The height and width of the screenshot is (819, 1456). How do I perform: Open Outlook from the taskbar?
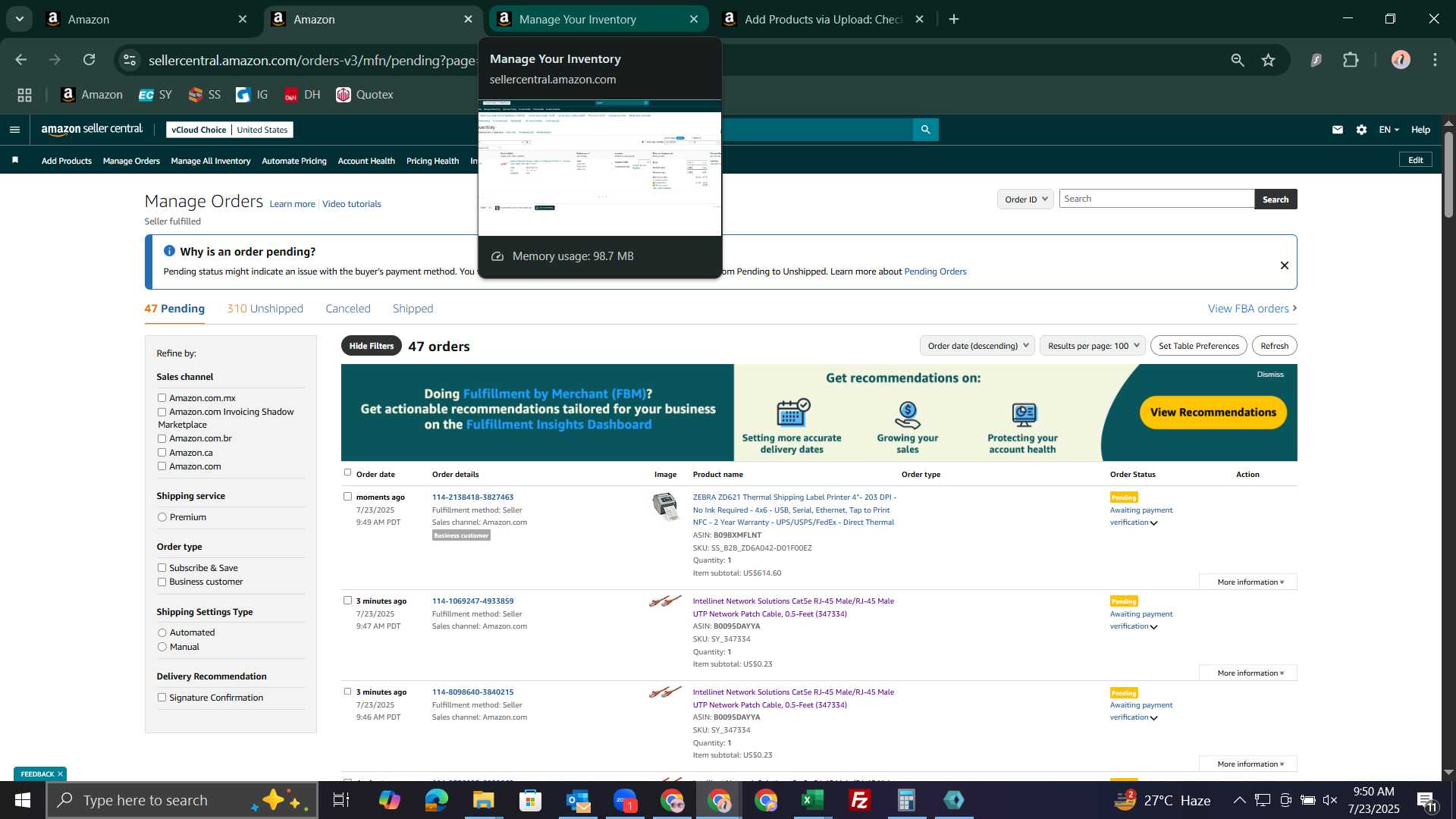point(578,800)
